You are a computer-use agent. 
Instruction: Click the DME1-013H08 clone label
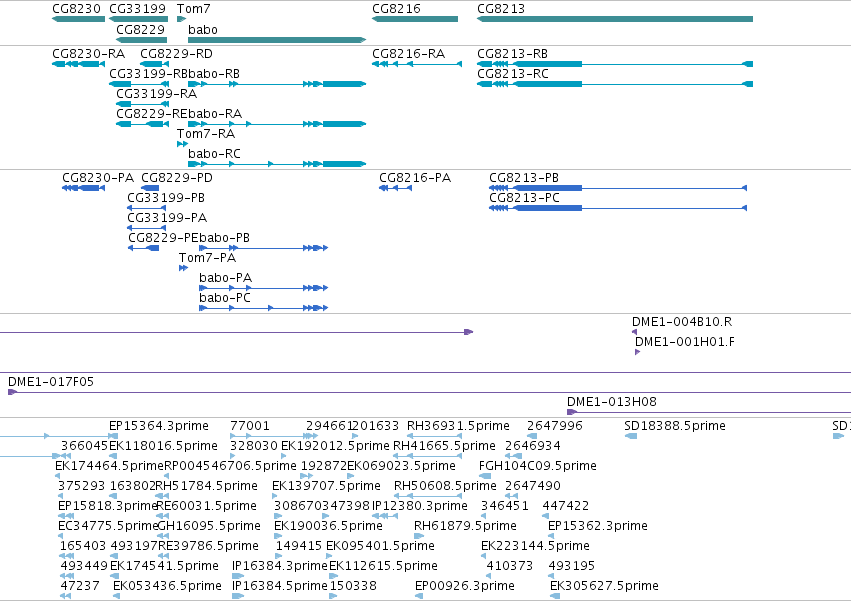pos(612,402)
